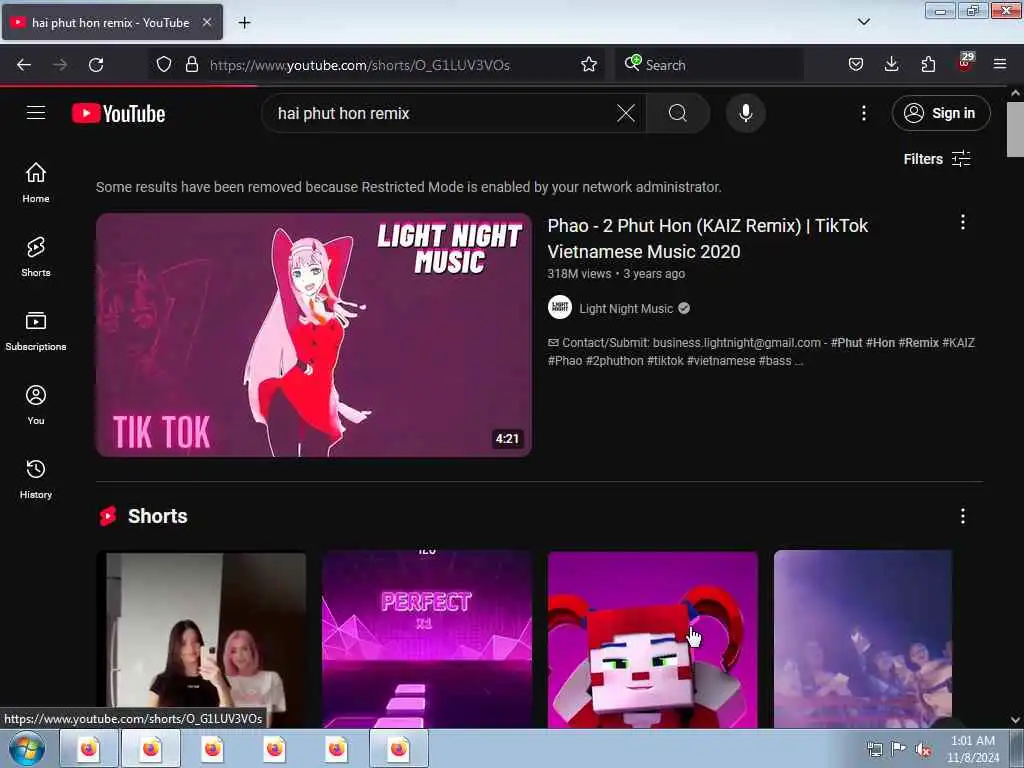Open a new tab with the plus button
The height and width of the screenshot is (768, 1024).
click(244, 23)
